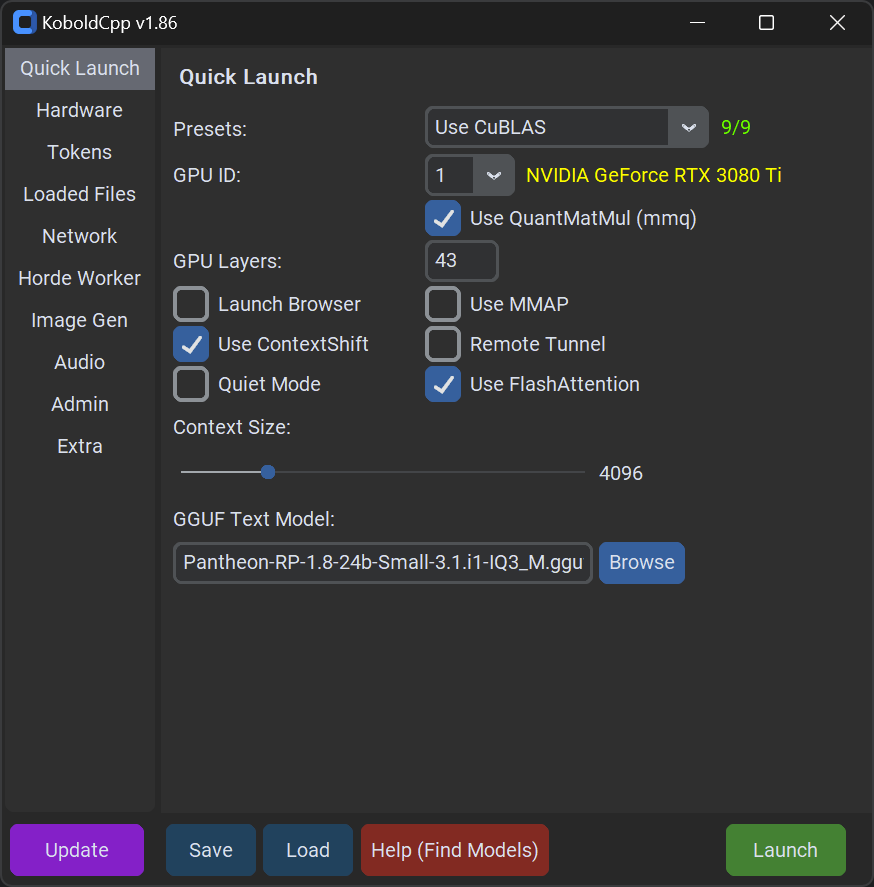Close the KoboldCpp window

(837, 23)
